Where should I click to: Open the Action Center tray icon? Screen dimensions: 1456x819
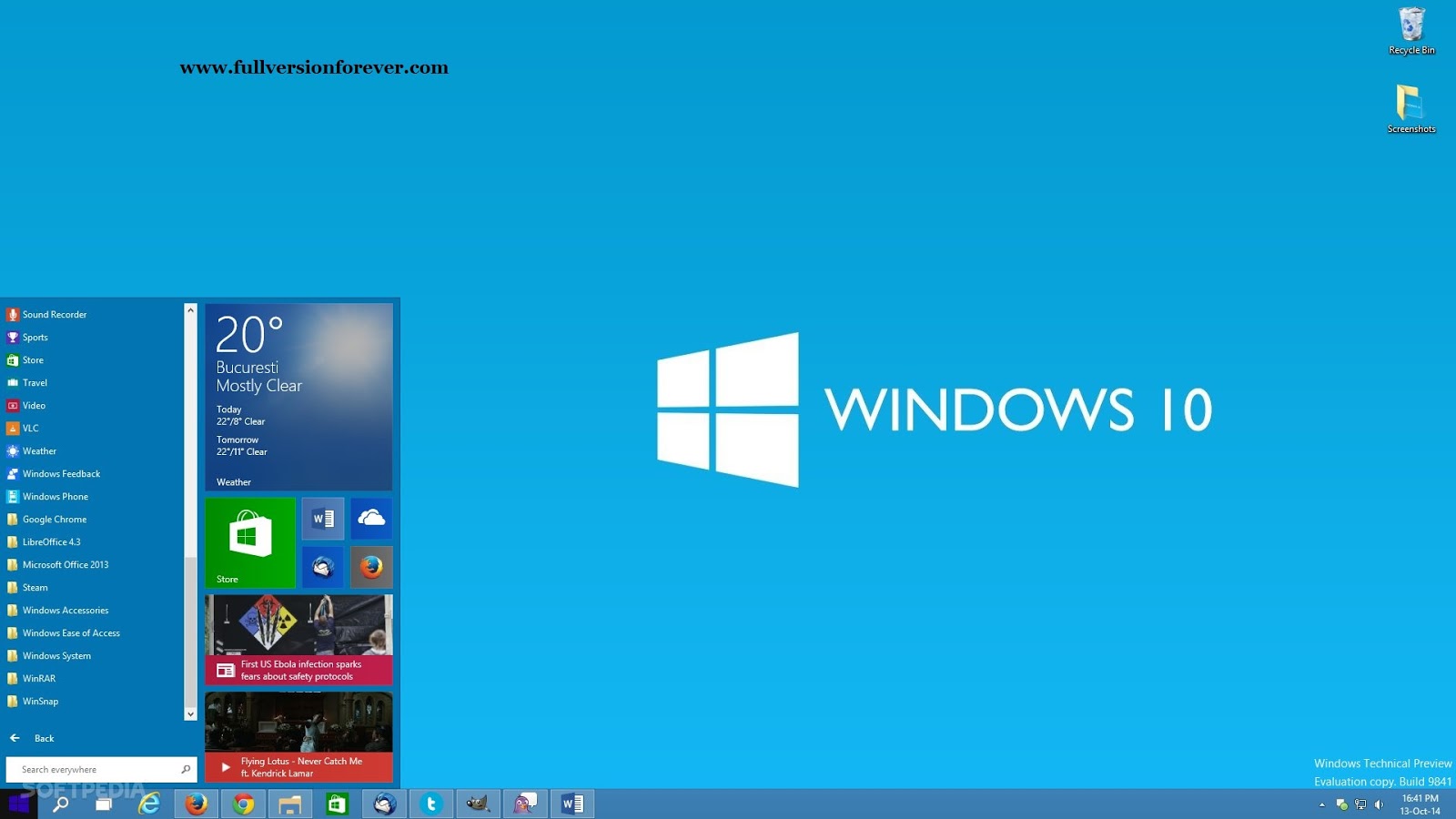pos(1341,804)
